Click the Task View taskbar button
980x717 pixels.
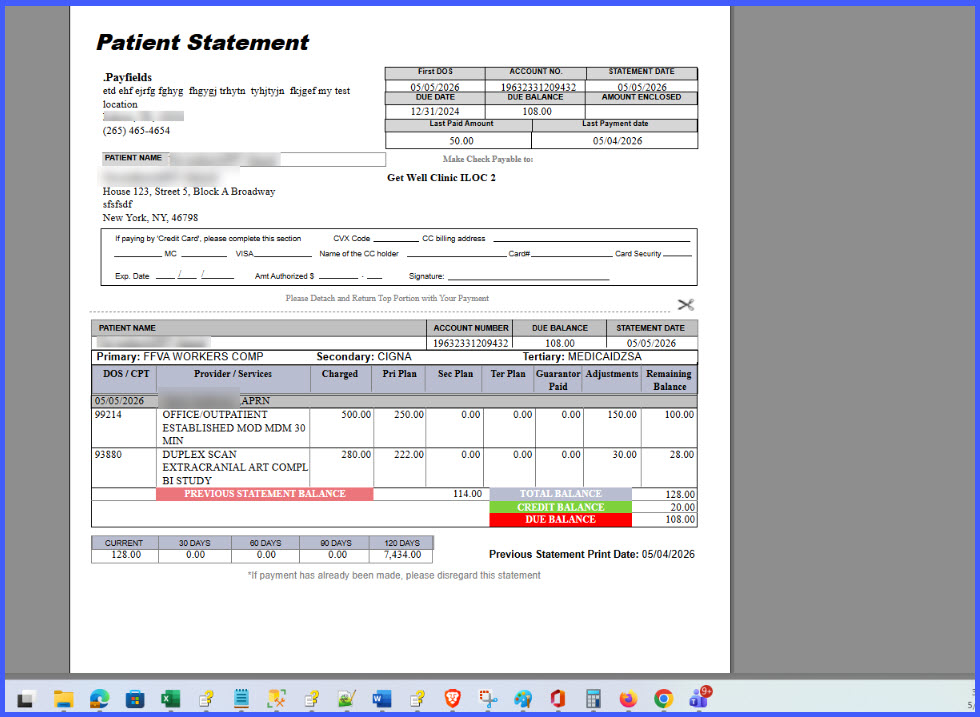point(25,698)
